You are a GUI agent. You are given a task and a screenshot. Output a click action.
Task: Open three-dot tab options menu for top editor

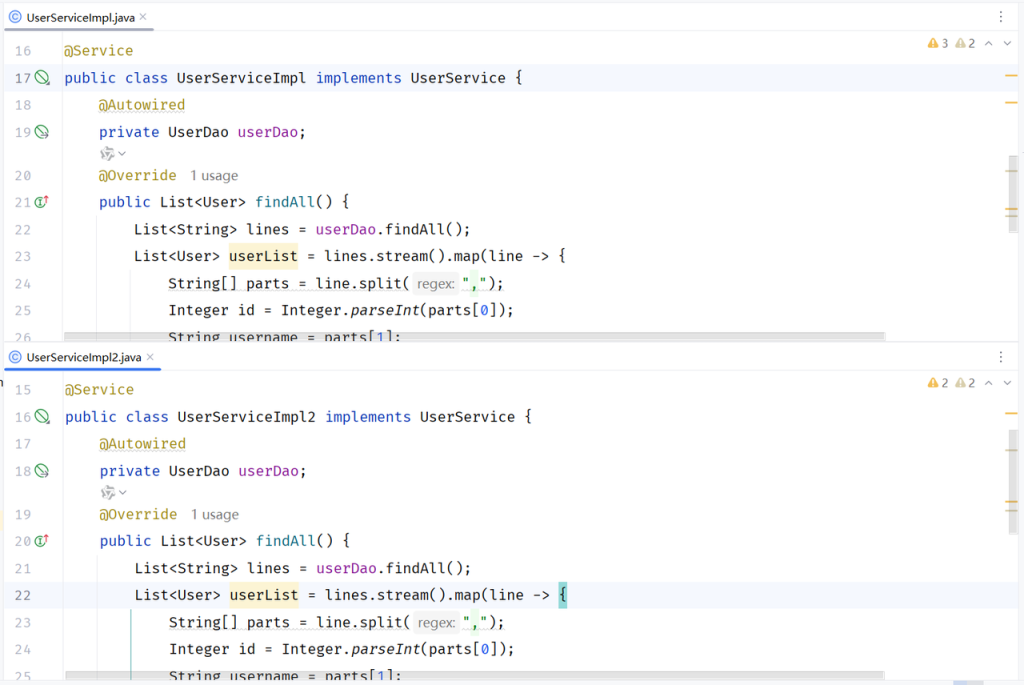click(x=1001, y=17)
